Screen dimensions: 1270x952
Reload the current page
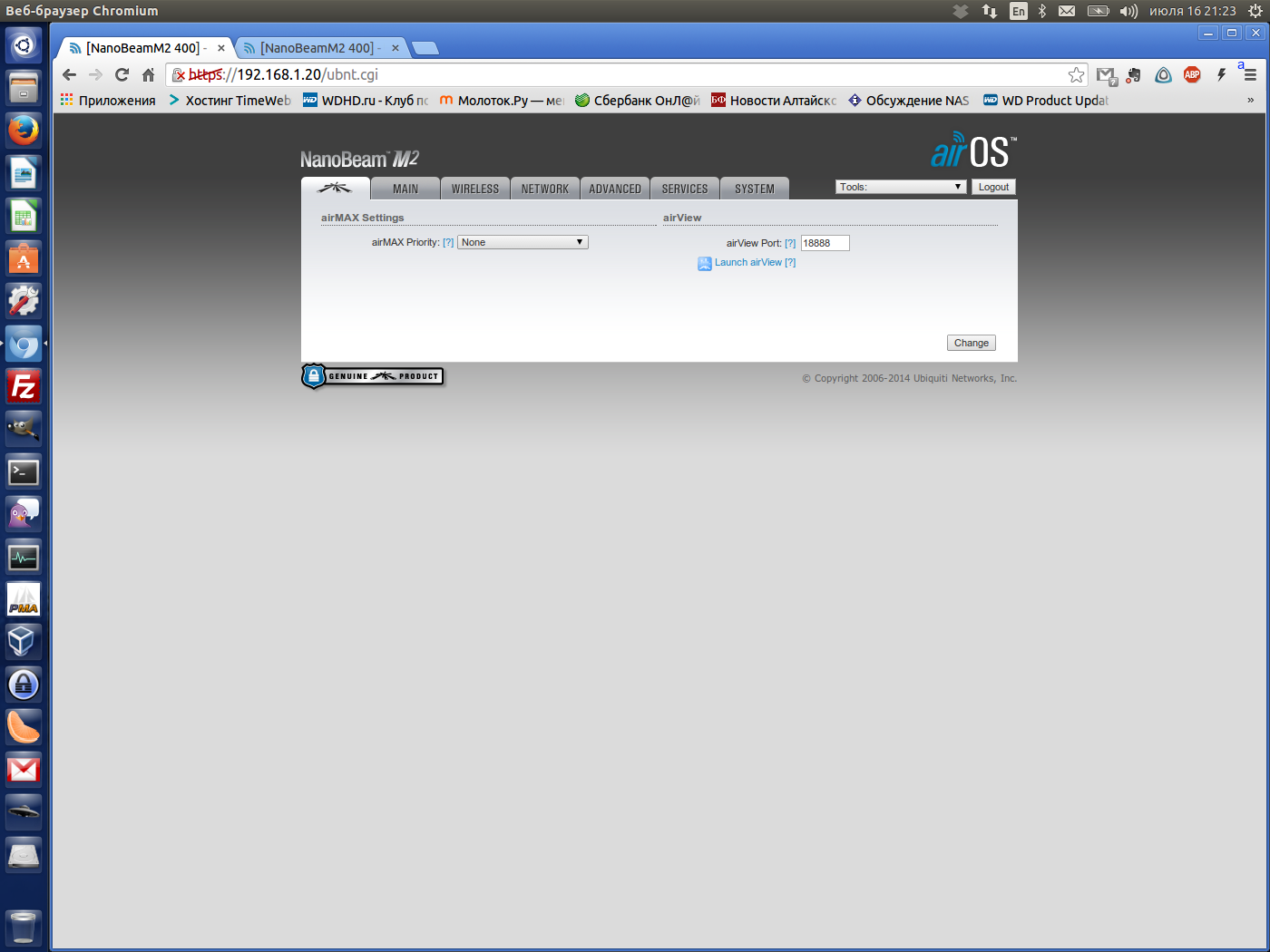coord(122,74)
